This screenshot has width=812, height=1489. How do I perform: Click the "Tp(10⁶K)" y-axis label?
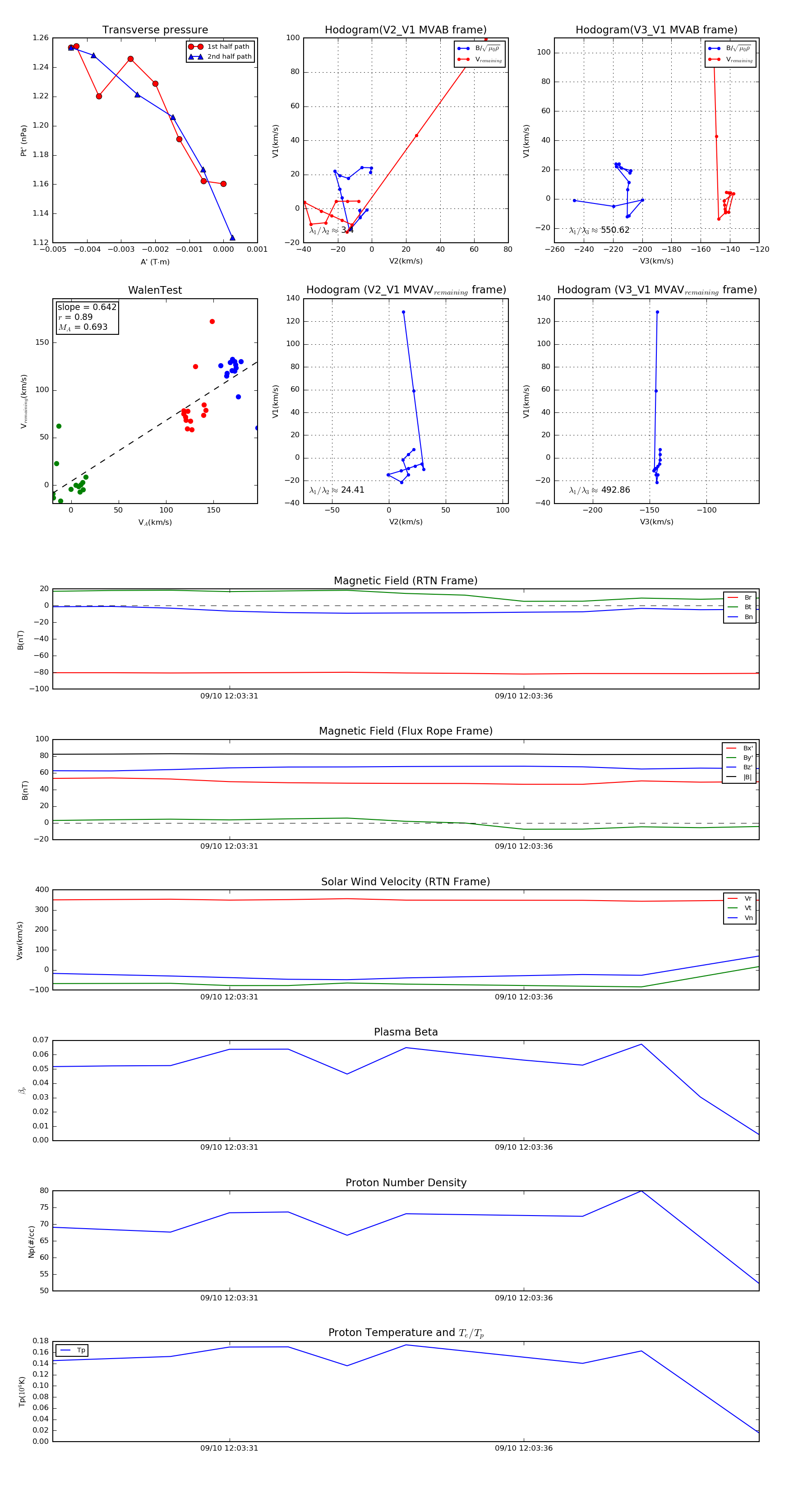[x=22, y=1392]
